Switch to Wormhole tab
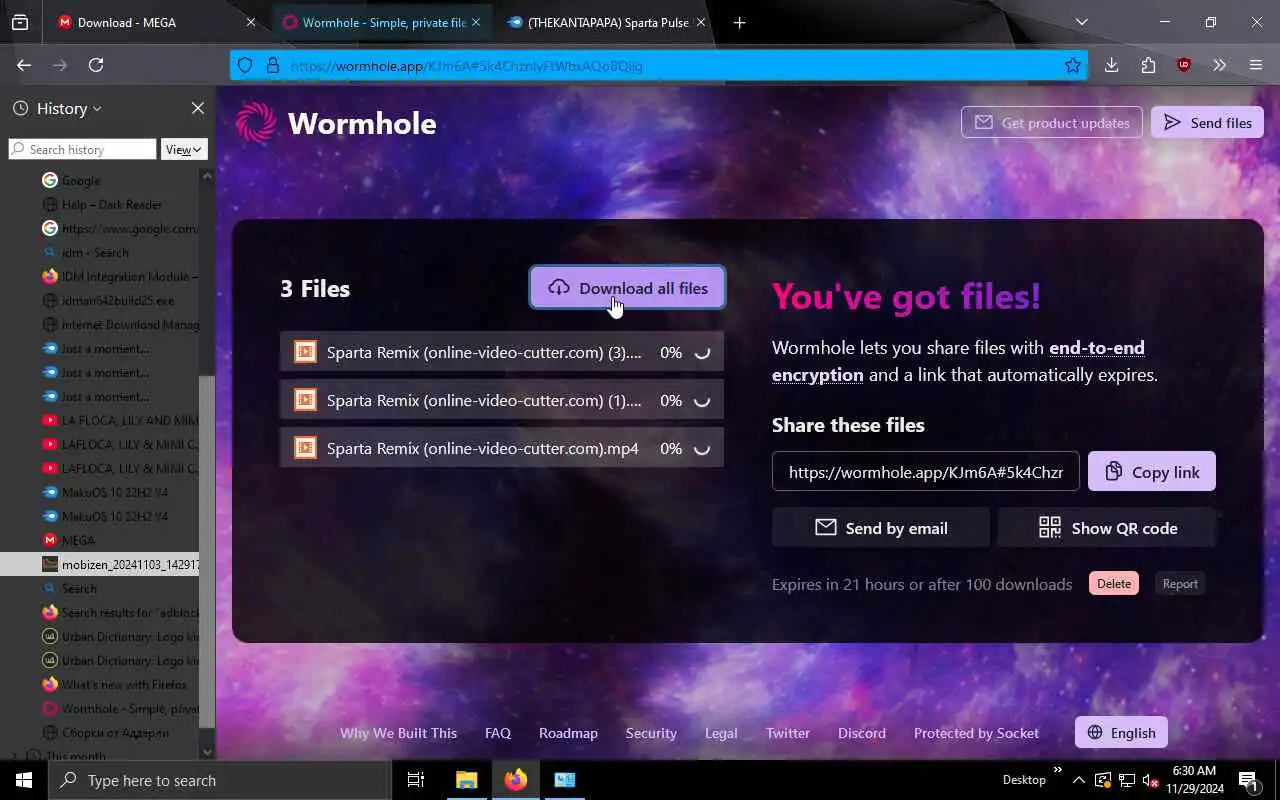 click(384, 22)
